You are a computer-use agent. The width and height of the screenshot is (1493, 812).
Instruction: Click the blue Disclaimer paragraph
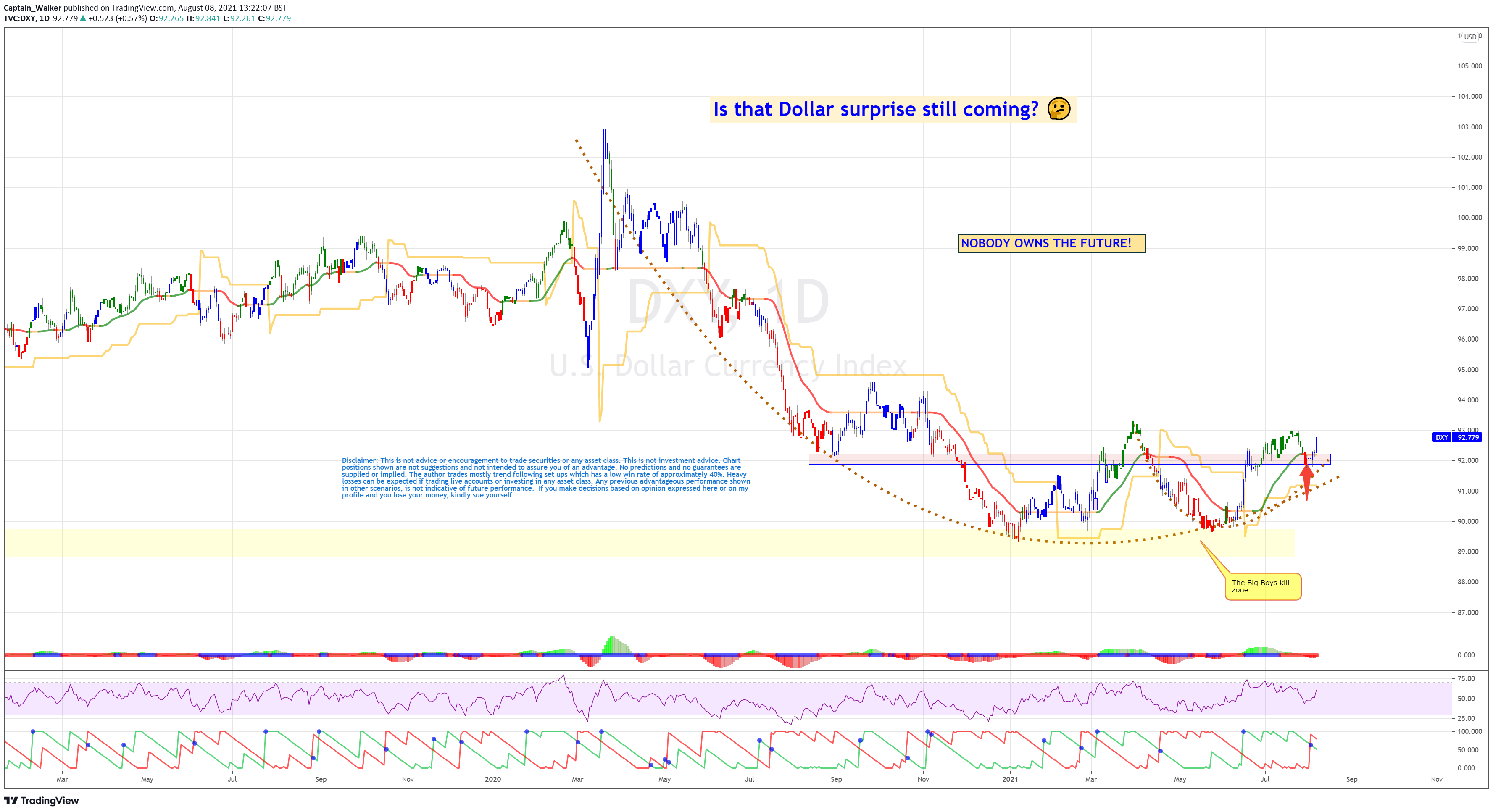(545, 478)
